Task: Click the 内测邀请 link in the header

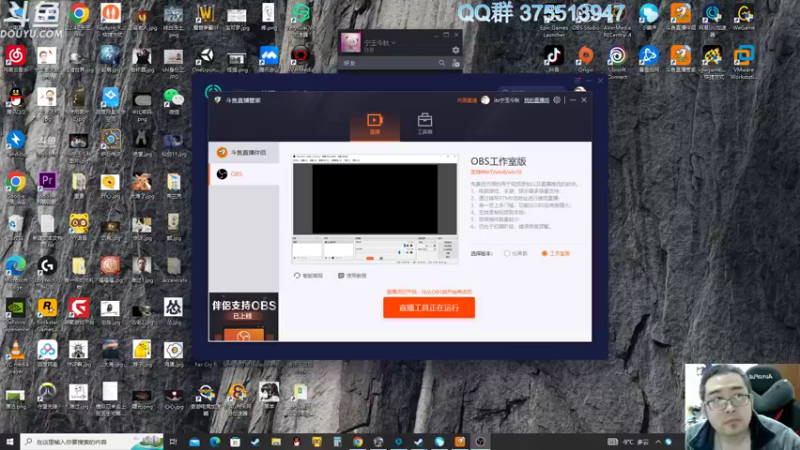Action: (467, 101)
